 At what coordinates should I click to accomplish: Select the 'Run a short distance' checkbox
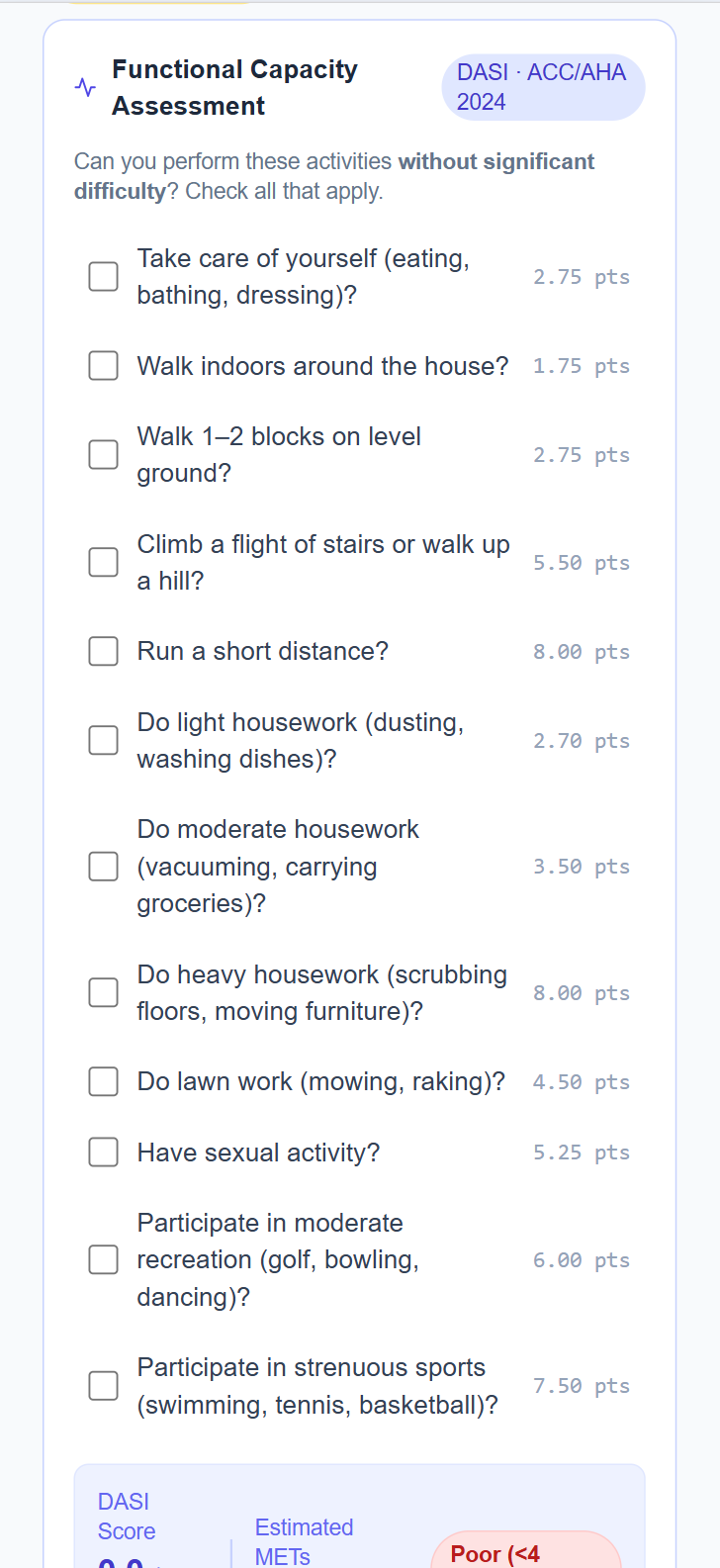click(x=104, y=651)
